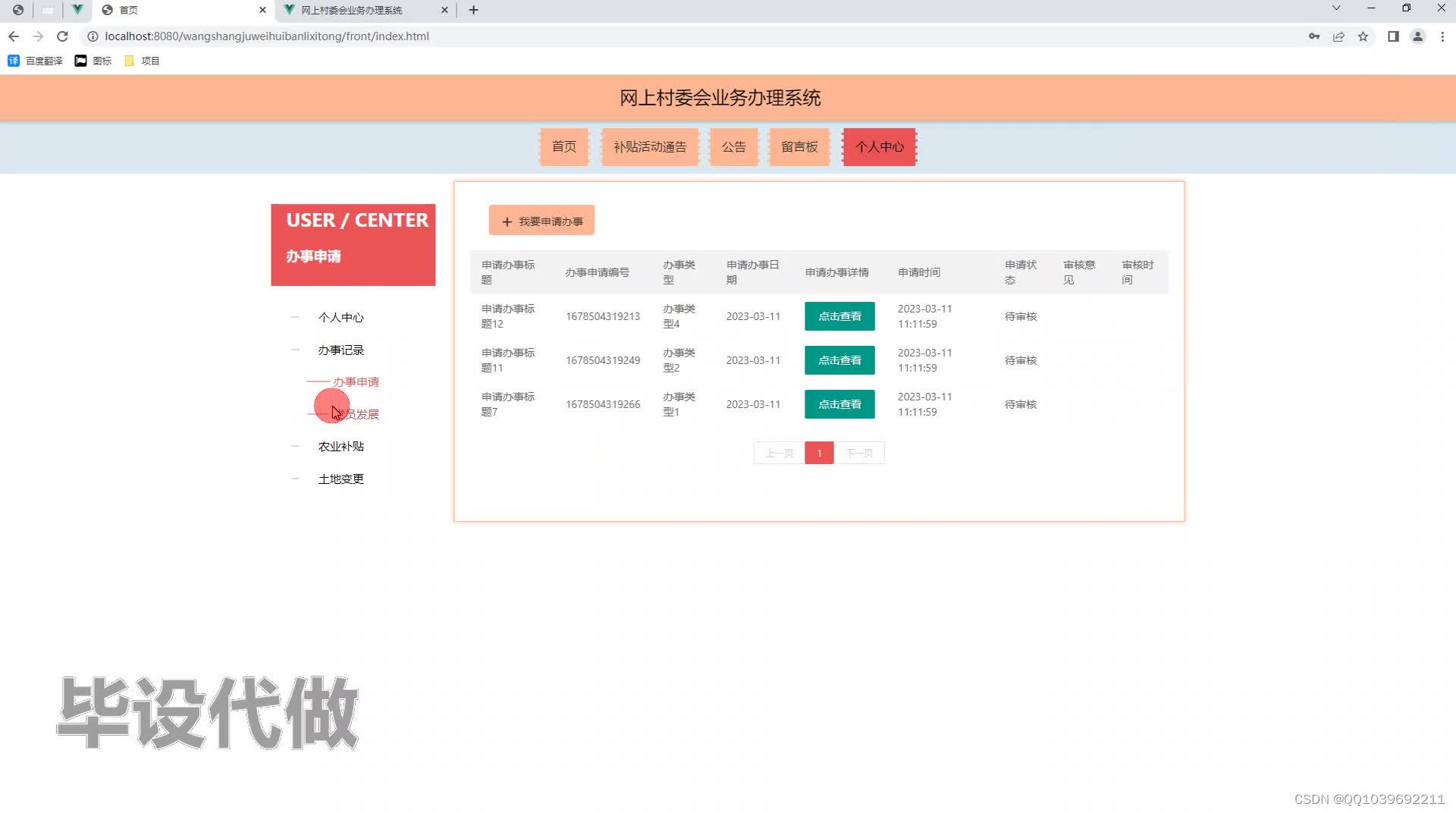Click the 申请办事标题 column header
This screenshot has height=813, width=1456.
click(508, 272)
